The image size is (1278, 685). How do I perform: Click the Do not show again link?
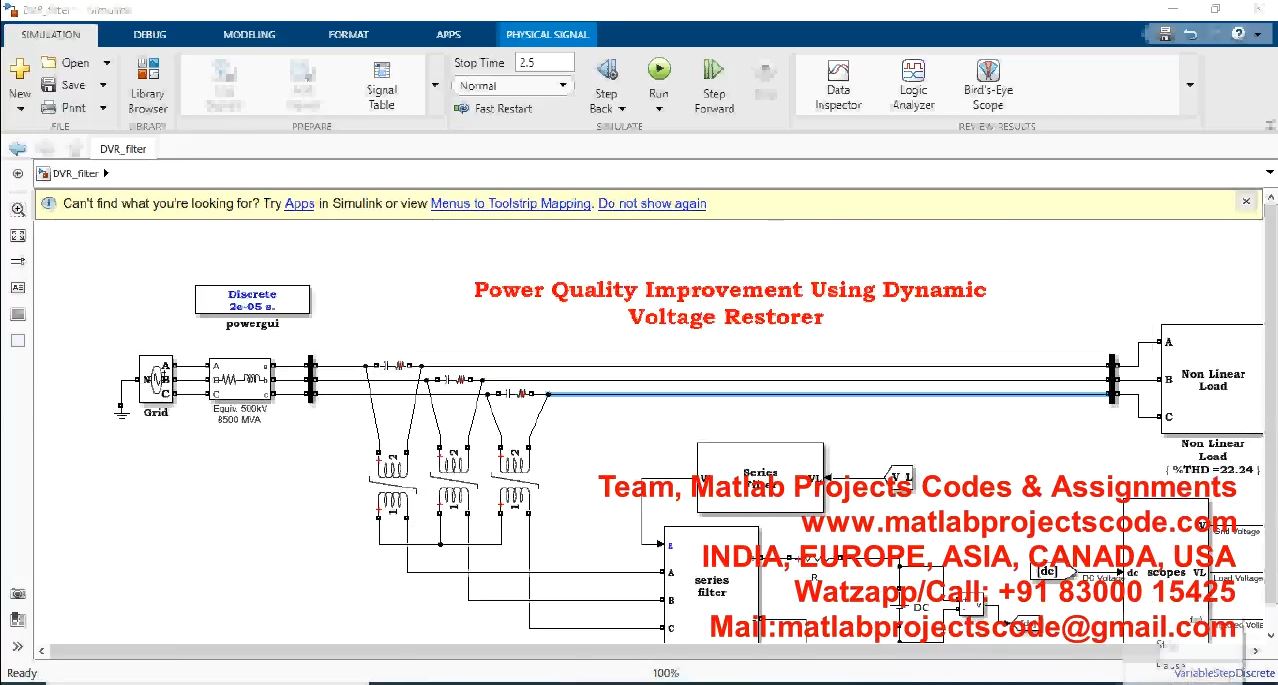click(x=652, y=203)
